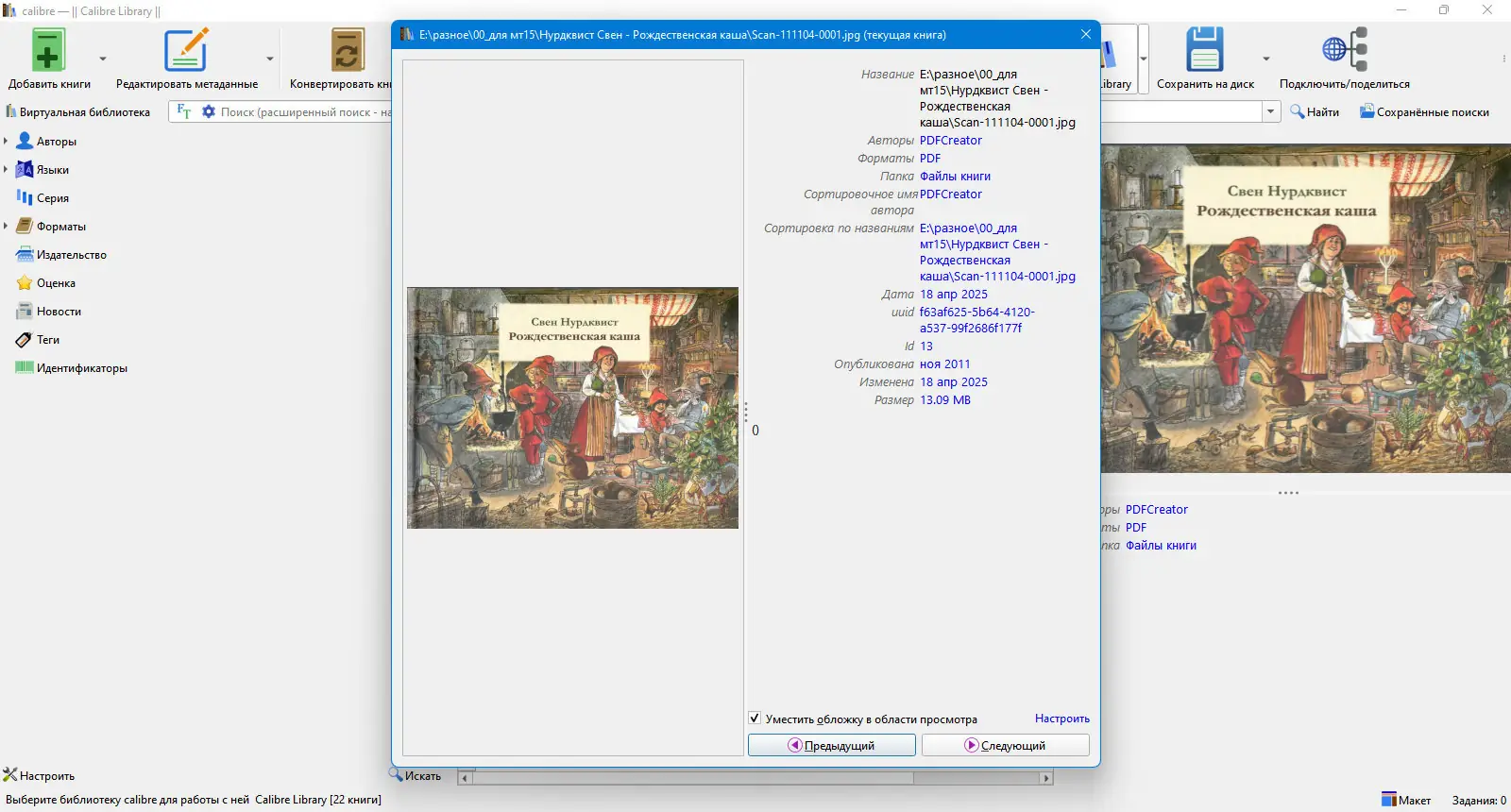Click the book cover thumbnail in the dialog
Viewport: 1511px width, 812px height.
pos(572,408)
